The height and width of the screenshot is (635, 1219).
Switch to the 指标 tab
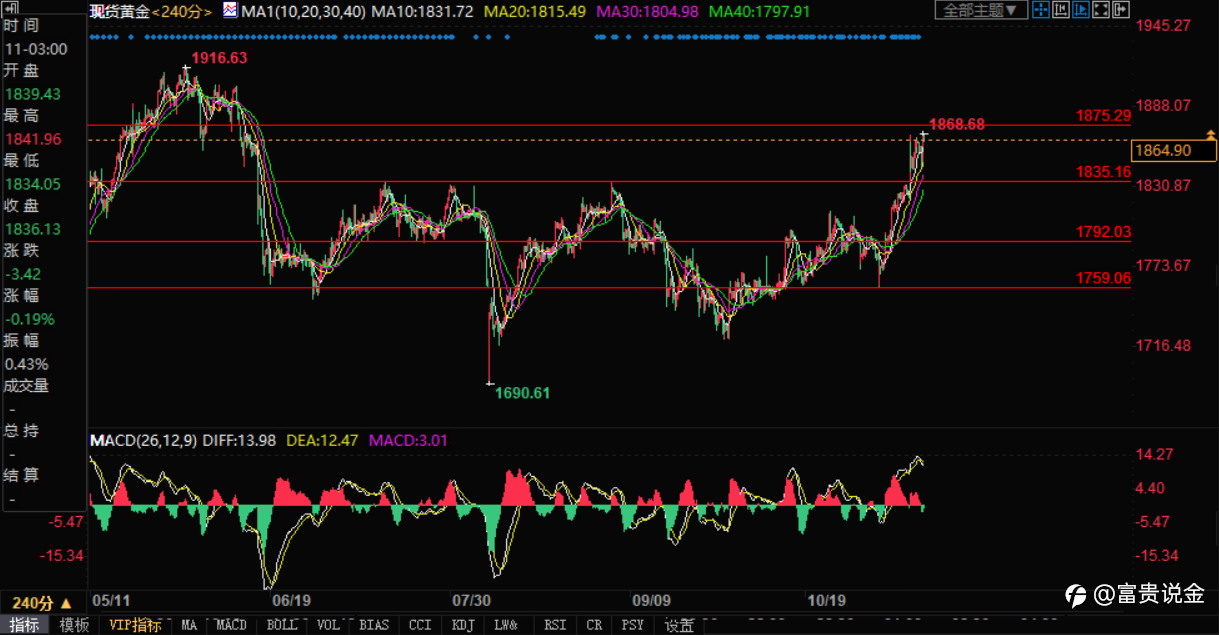[x=25, y=625]
